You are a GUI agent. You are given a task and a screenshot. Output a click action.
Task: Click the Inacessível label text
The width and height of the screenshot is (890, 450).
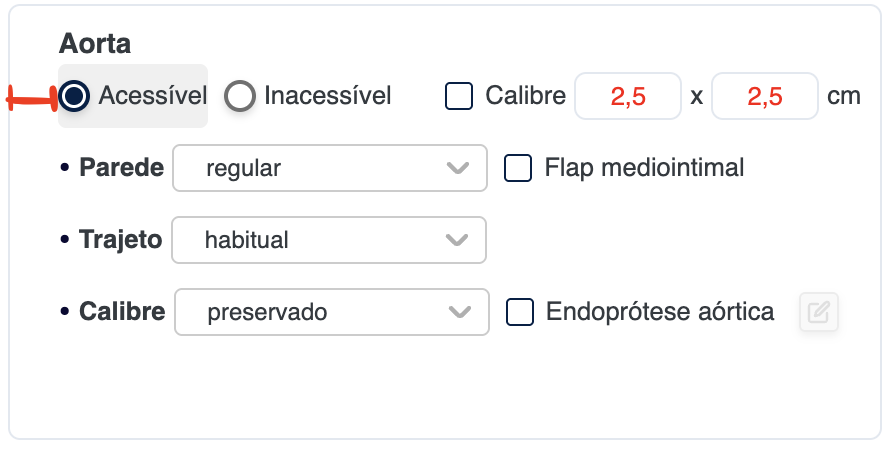pyautogui.click(x=328, y=96)
